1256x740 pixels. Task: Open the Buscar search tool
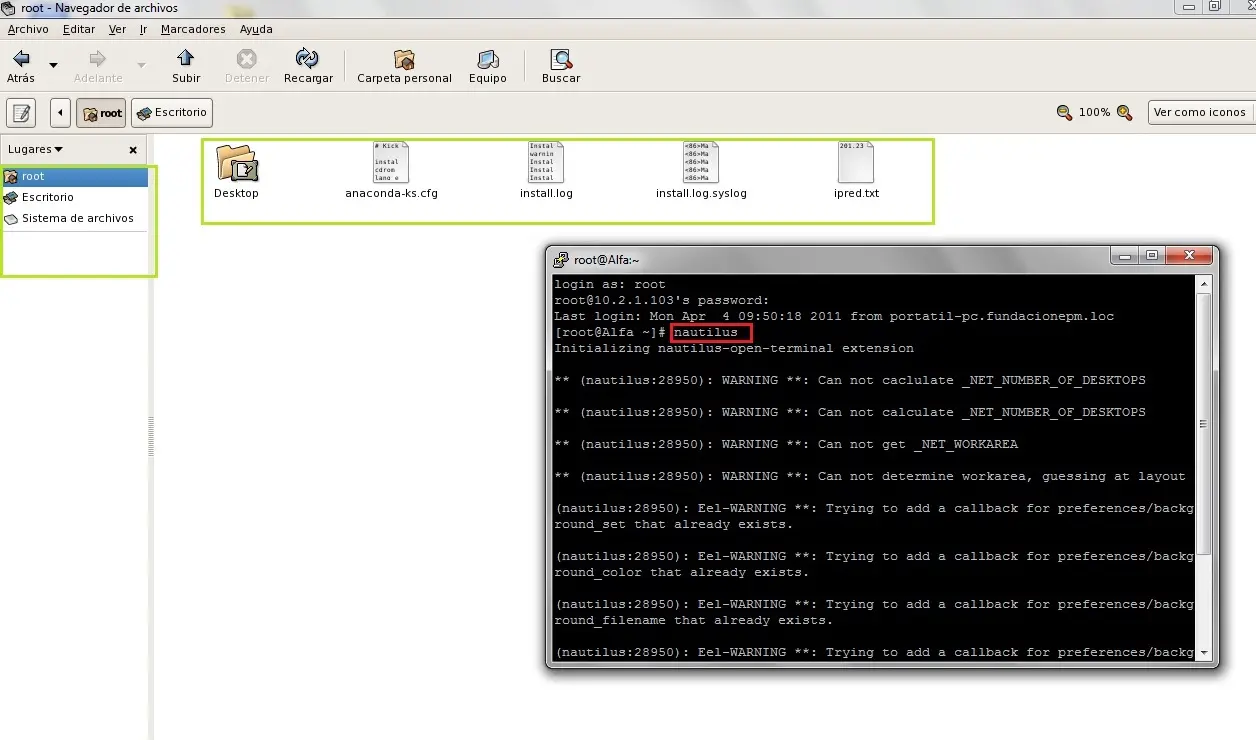561,59
